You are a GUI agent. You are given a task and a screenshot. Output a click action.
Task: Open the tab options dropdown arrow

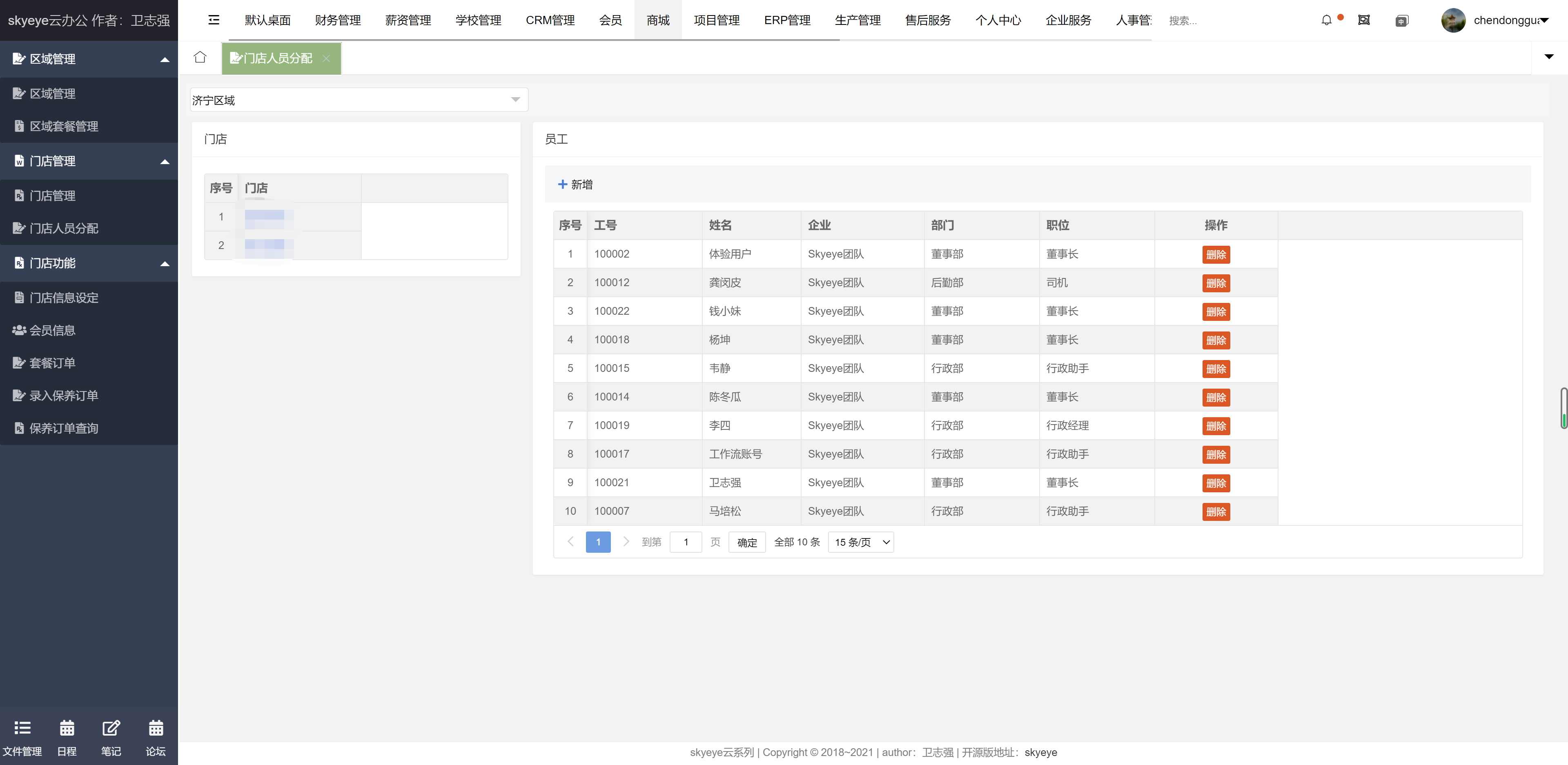(1548, 57)
